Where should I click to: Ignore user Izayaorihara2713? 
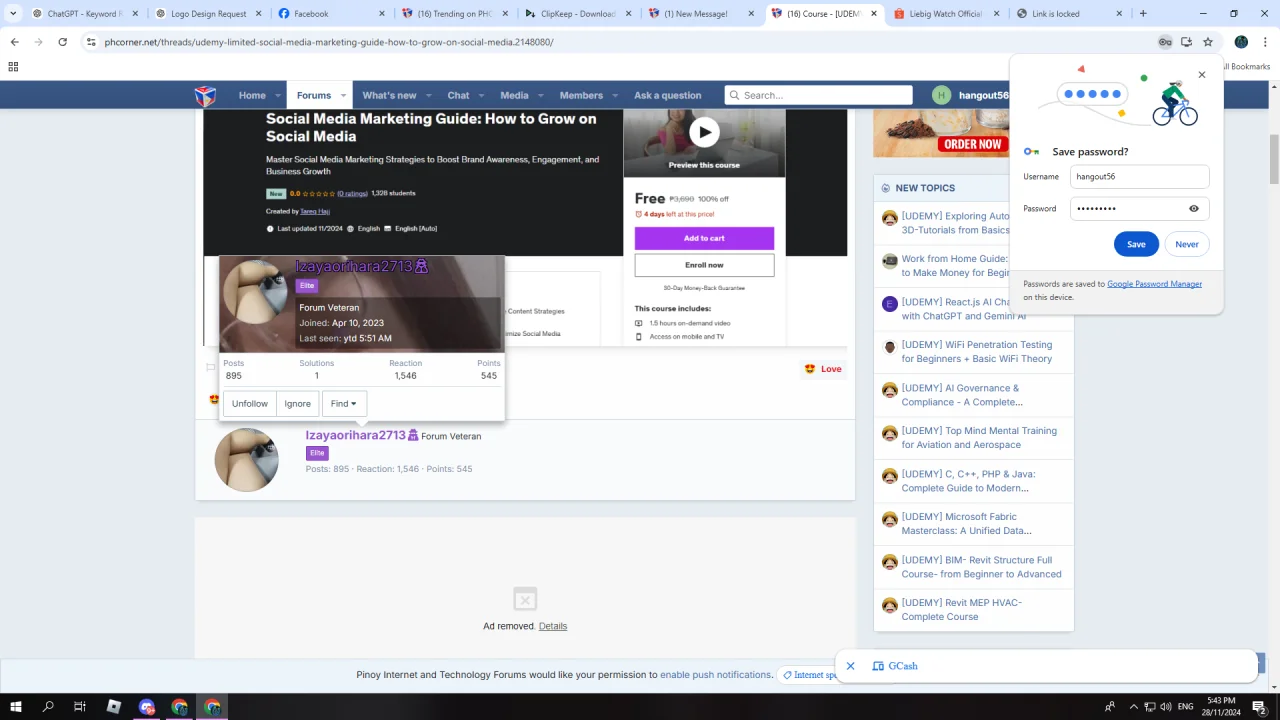coord(297,404)
